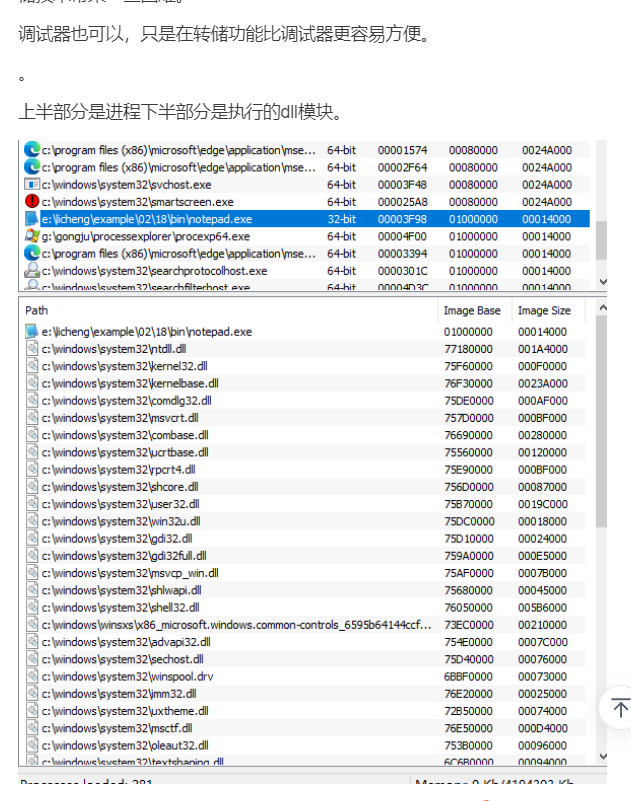Click the Edge icon in the 00001574 row

(32, 150)
